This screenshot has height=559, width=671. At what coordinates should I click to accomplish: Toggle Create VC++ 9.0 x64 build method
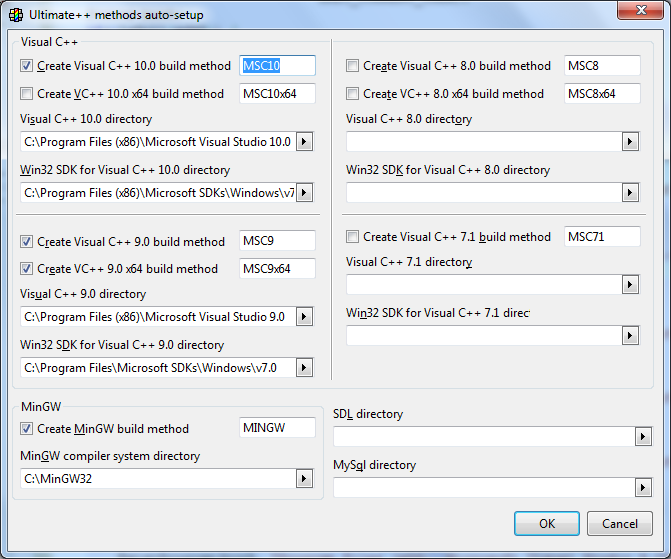point(27,269)
